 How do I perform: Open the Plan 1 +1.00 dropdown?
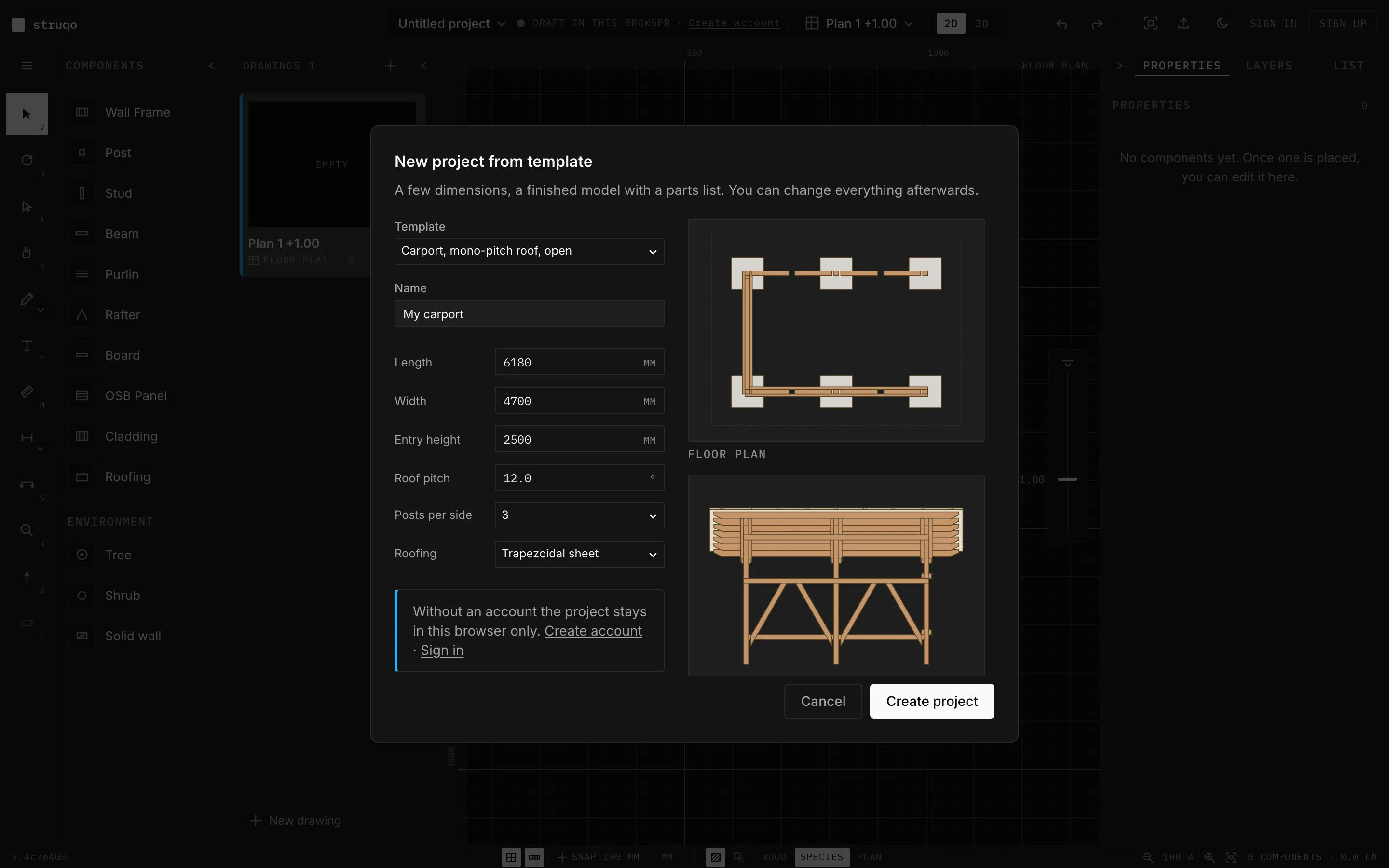pyautogui.click(x=858, y=24)
